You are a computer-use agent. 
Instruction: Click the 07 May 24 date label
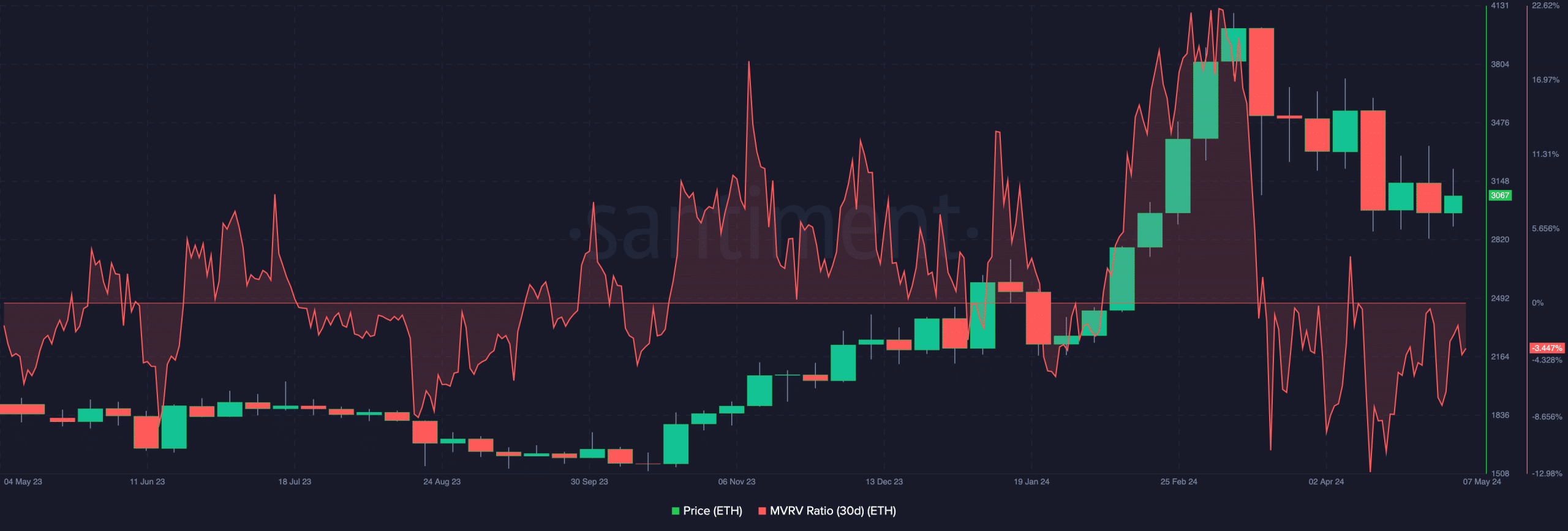[x=1482, y=481]
